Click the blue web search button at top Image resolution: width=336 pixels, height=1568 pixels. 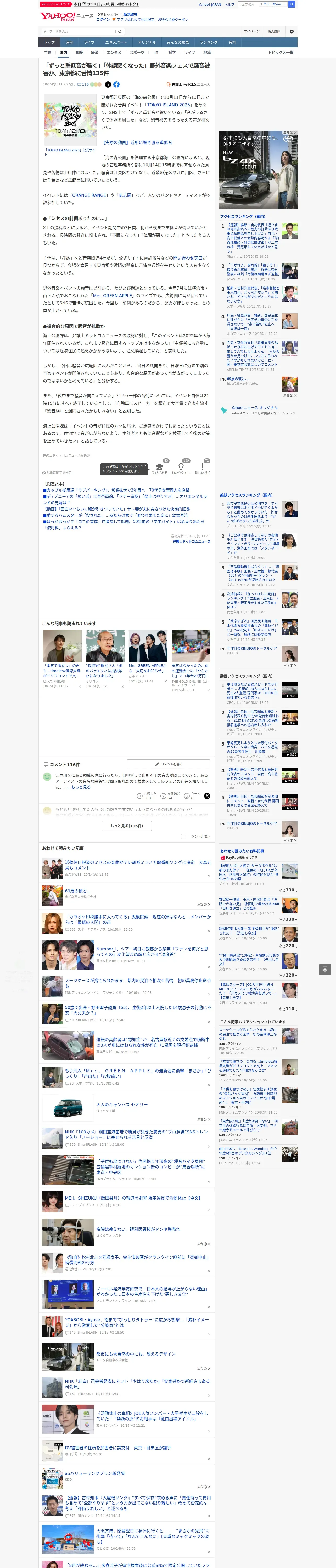(292, 4)
